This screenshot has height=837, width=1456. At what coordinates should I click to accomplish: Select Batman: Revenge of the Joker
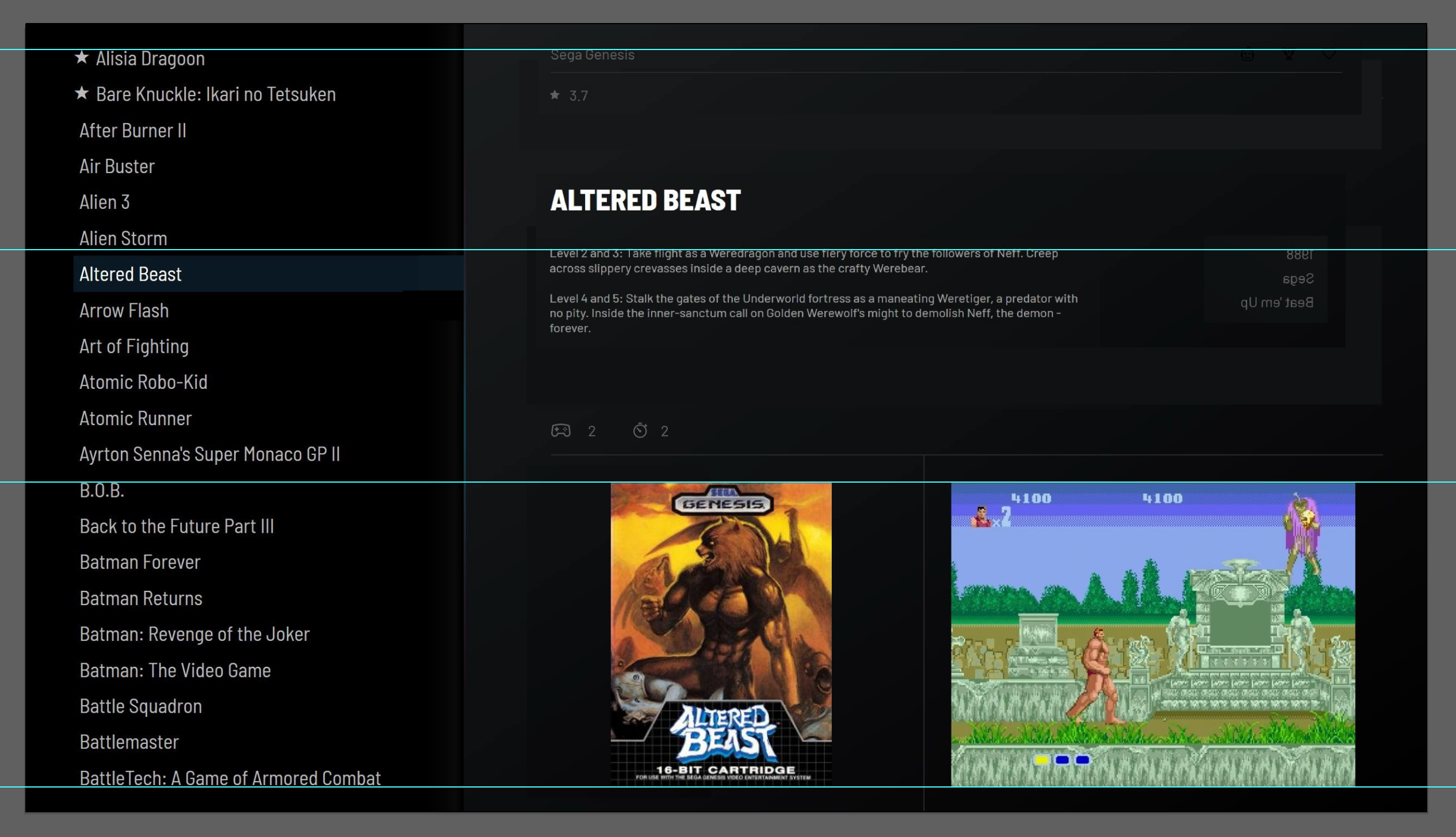tap(194, 634)
